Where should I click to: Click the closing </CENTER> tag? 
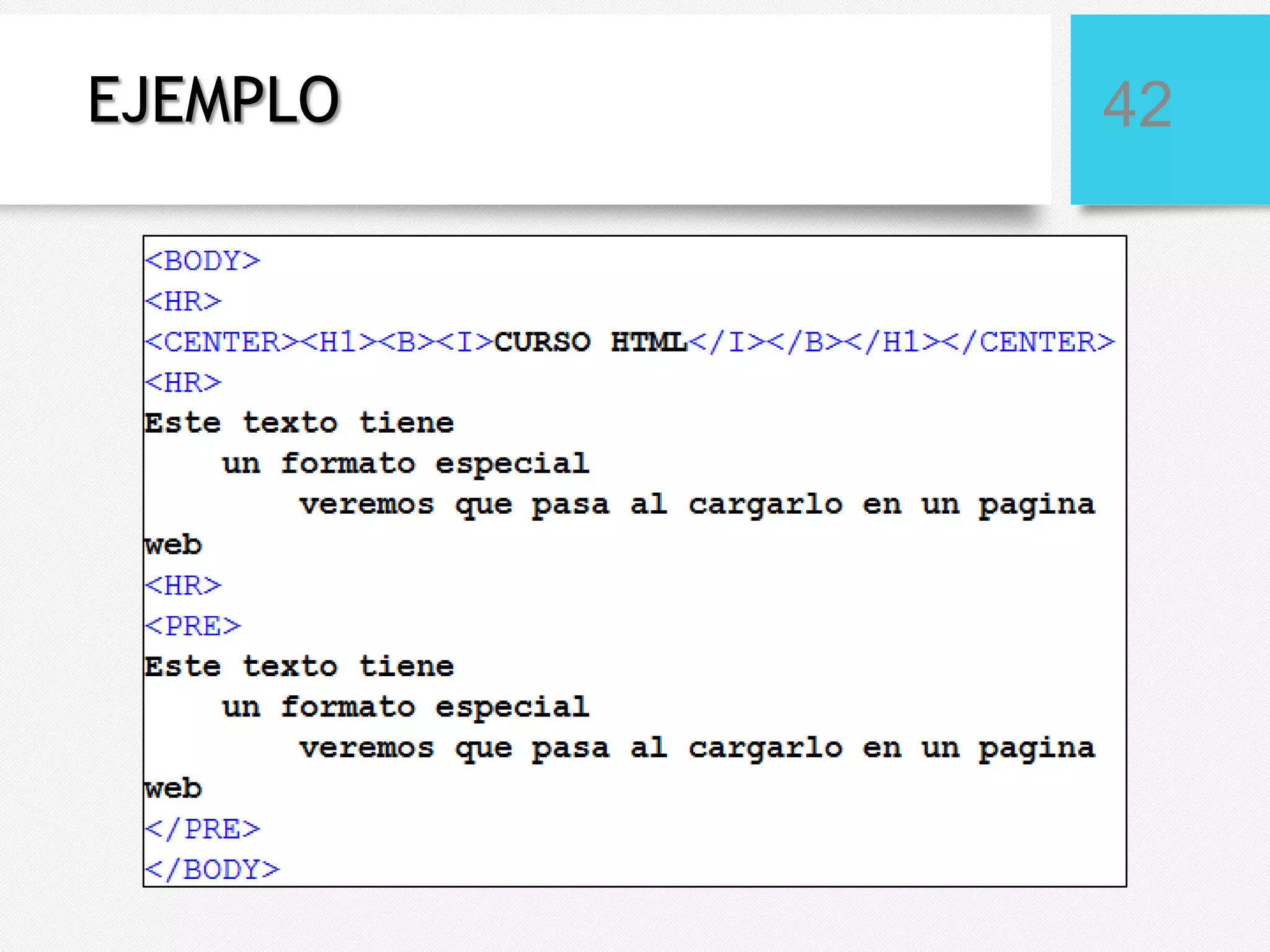(1028, 342)
